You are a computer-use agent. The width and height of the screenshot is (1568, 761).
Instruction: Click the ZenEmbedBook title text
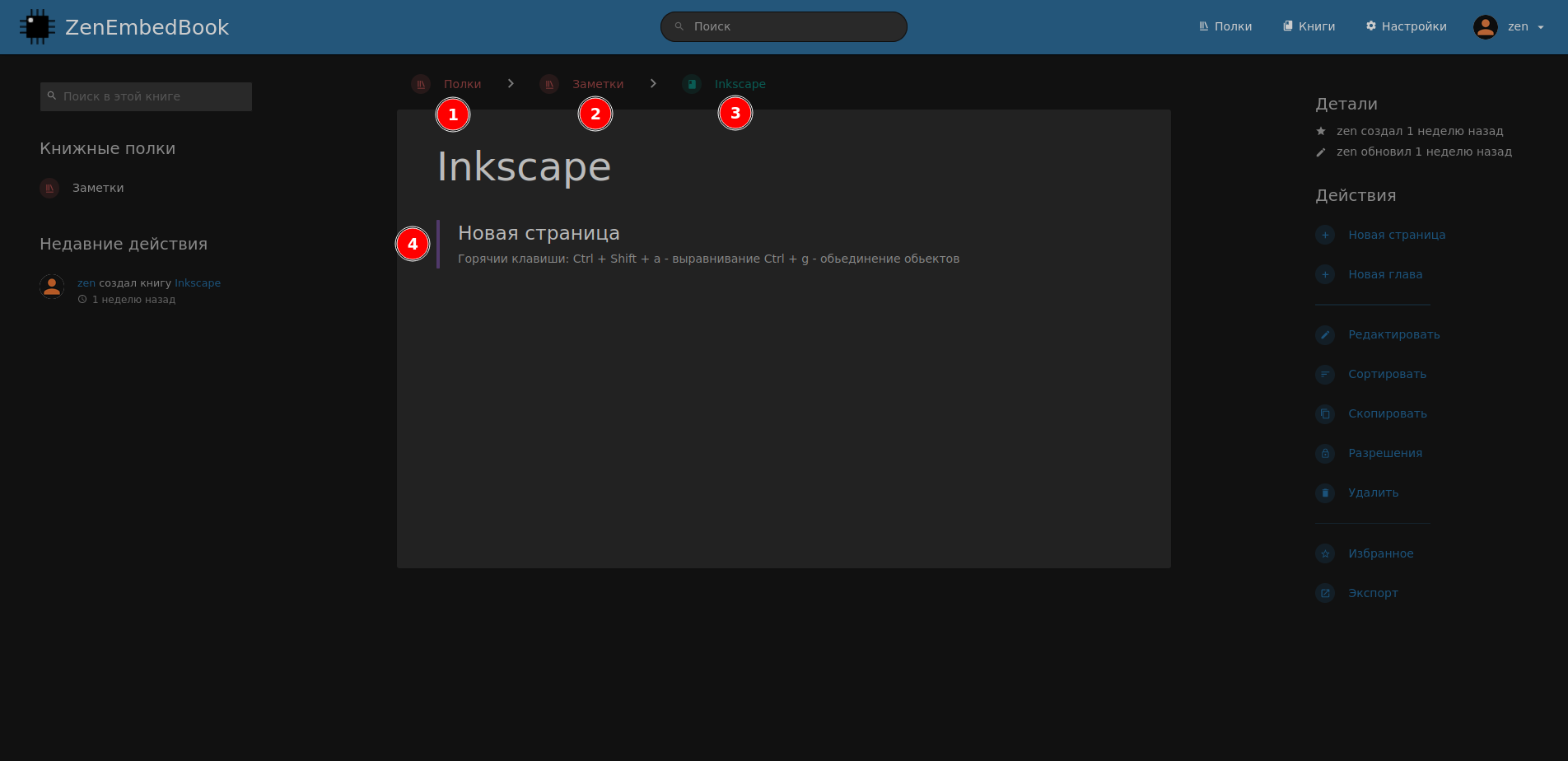[x=147, y=27]
